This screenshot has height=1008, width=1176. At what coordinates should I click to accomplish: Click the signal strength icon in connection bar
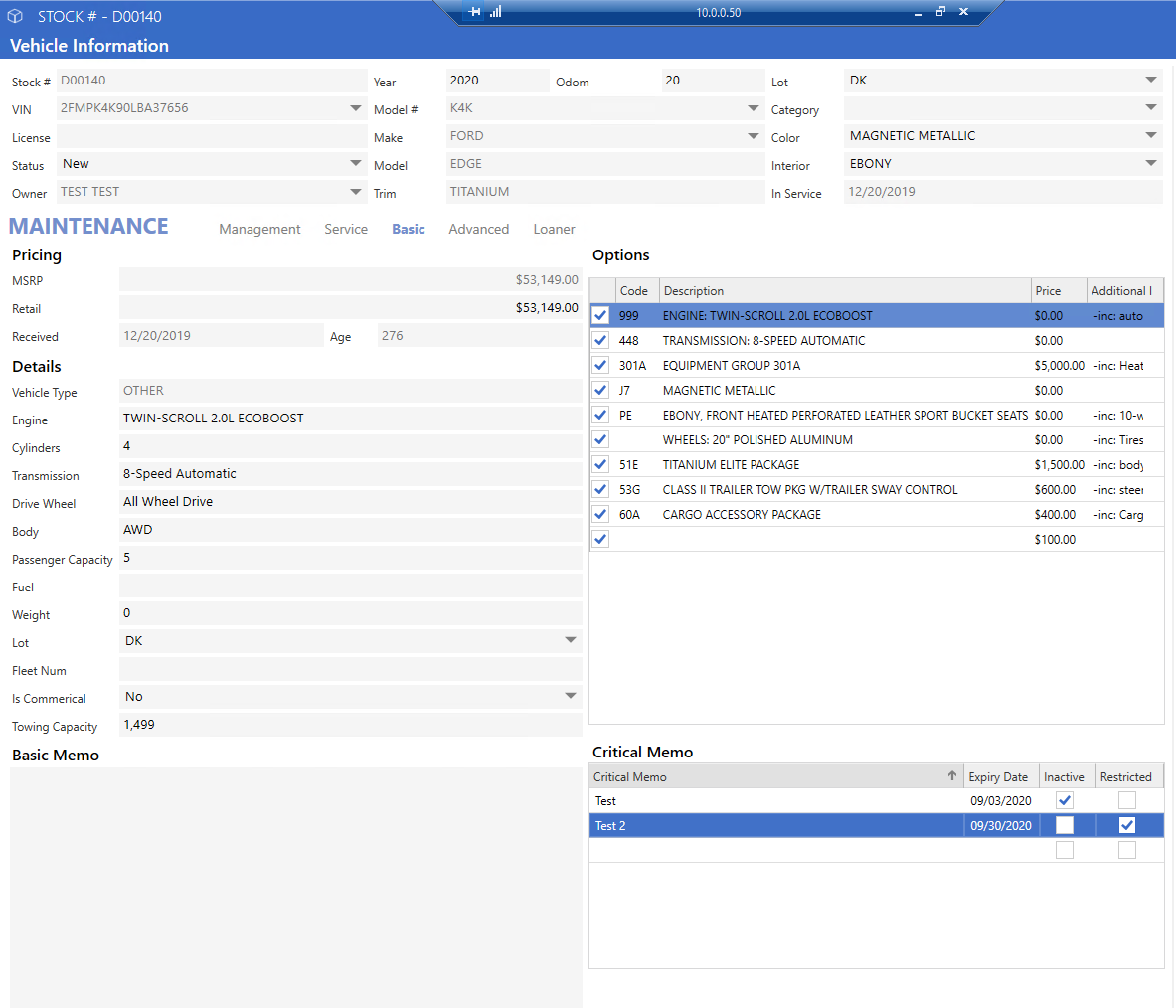pos(496,12)
